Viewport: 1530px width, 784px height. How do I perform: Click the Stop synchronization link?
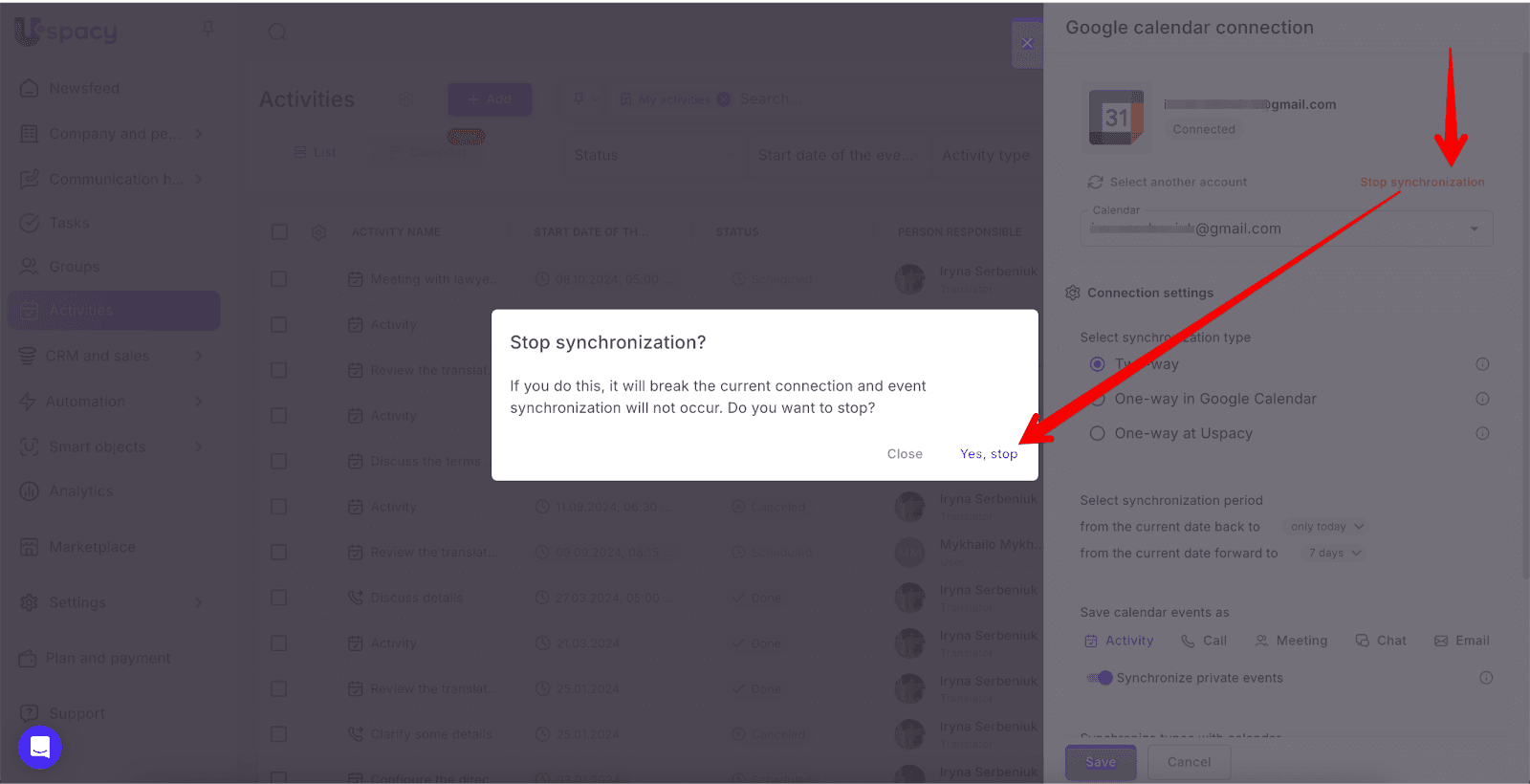(1422, 182)
